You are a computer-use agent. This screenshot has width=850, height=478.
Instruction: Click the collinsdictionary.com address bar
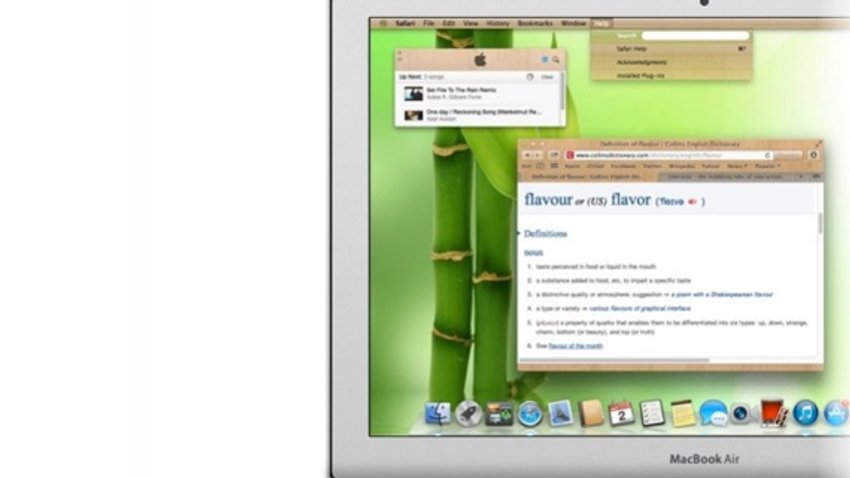pyautogui.click(x=669, y=155)
